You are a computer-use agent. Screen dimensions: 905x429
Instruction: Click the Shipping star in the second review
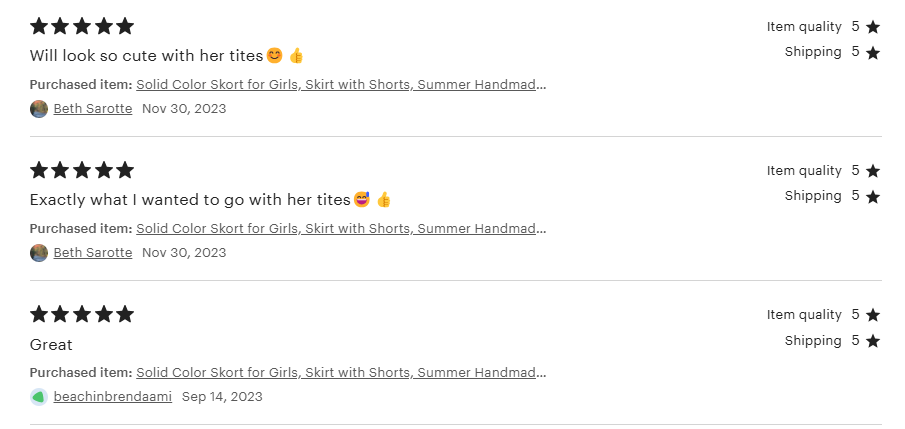point(873,196)
